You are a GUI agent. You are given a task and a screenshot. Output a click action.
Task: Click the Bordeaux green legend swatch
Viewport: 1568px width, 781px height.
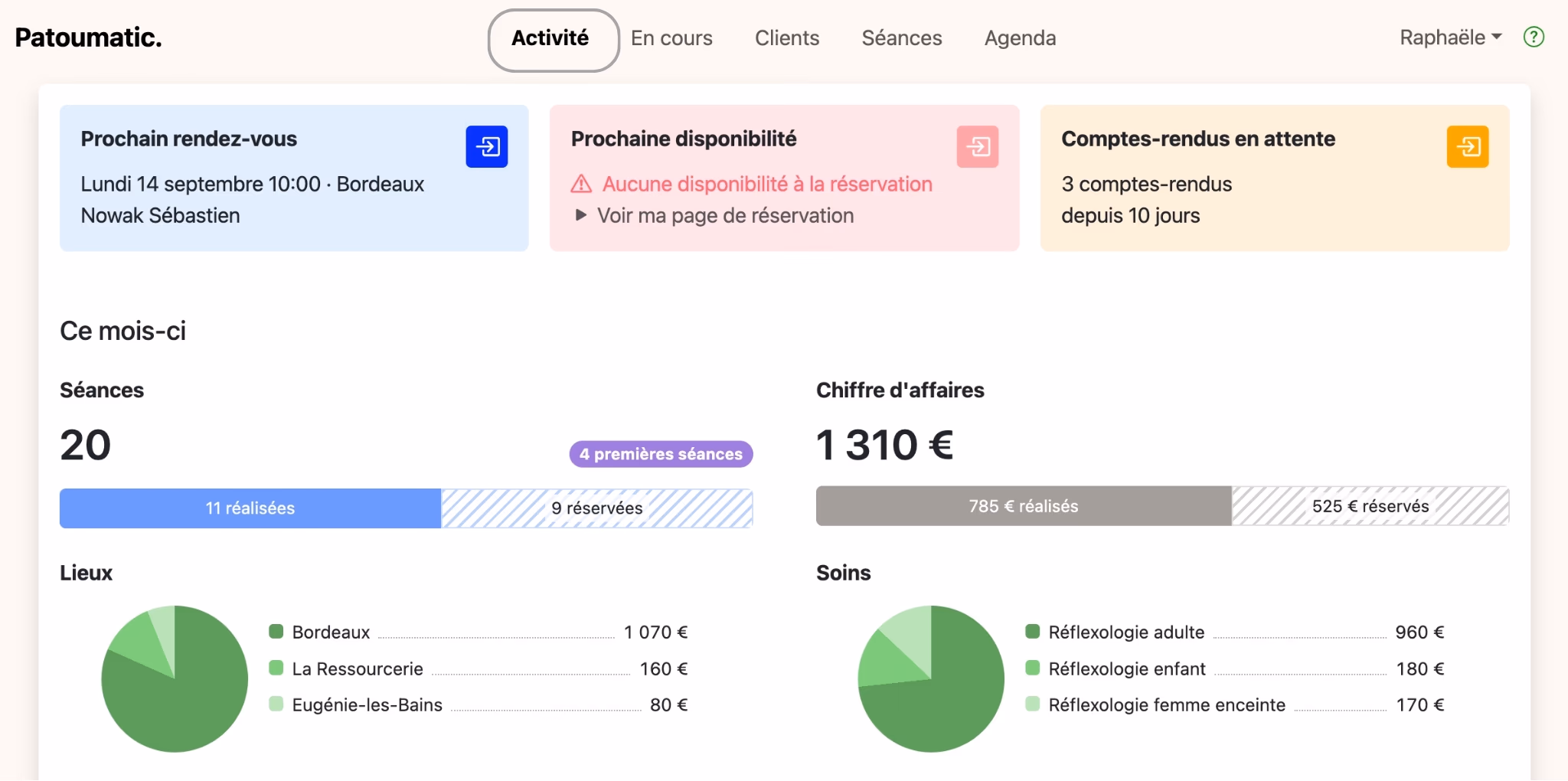click(x=276, y=632)
